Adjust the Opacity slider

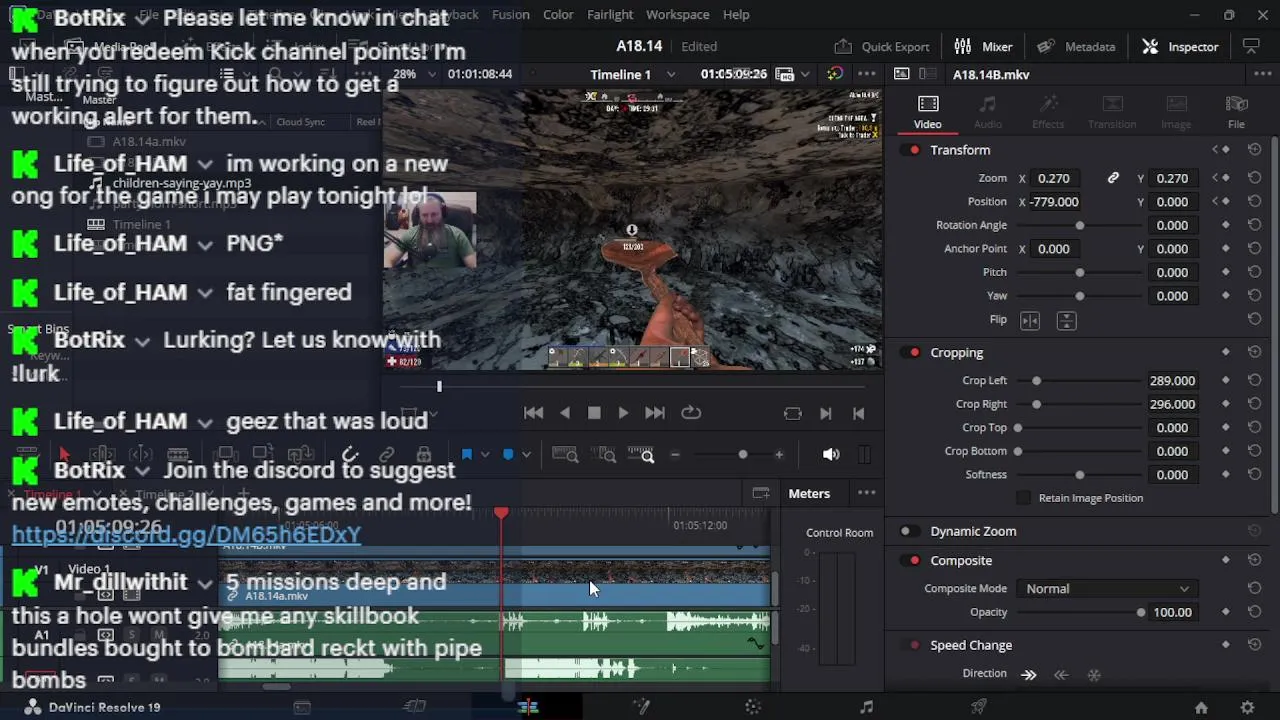pyautogui.click(x=1079, y=613)
